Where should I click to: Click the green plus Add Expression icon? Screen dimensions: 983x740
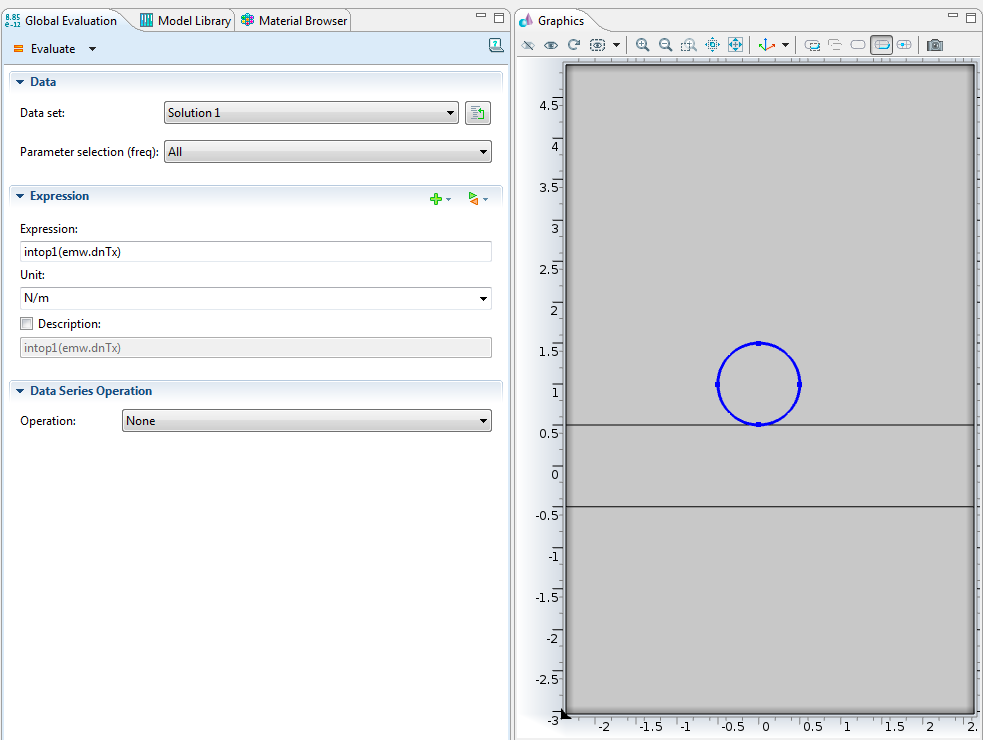point(436,199)
